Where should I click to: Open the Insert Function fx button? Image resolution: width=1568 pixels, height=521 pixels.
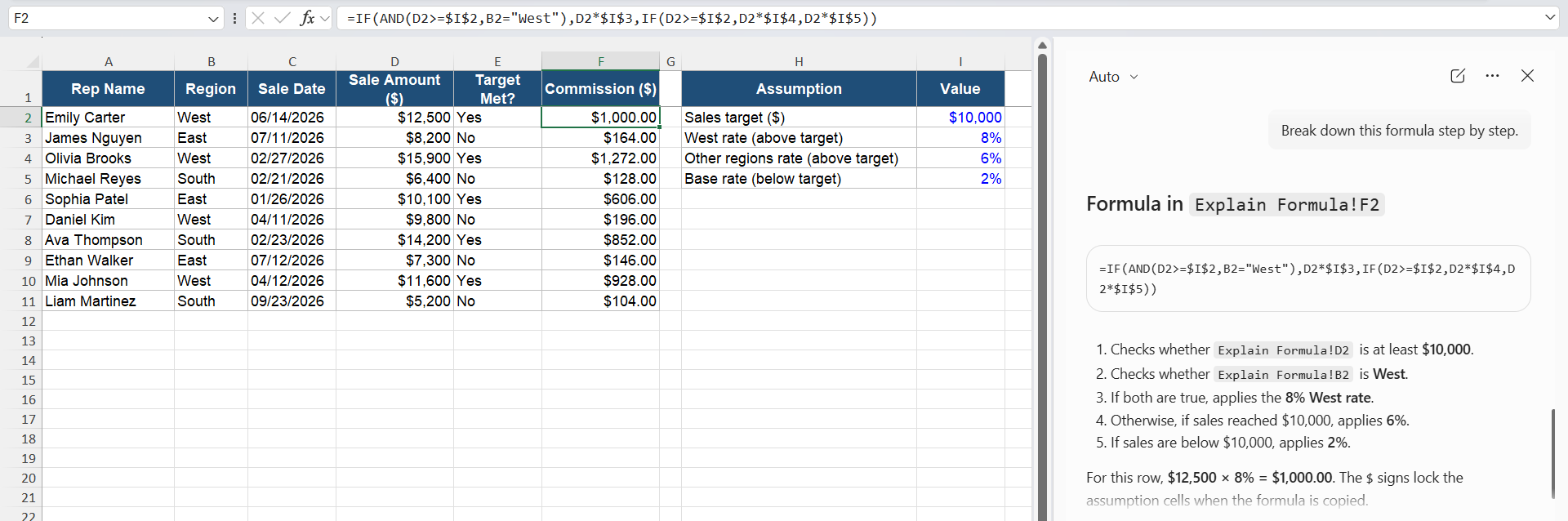tap(307, 18)
